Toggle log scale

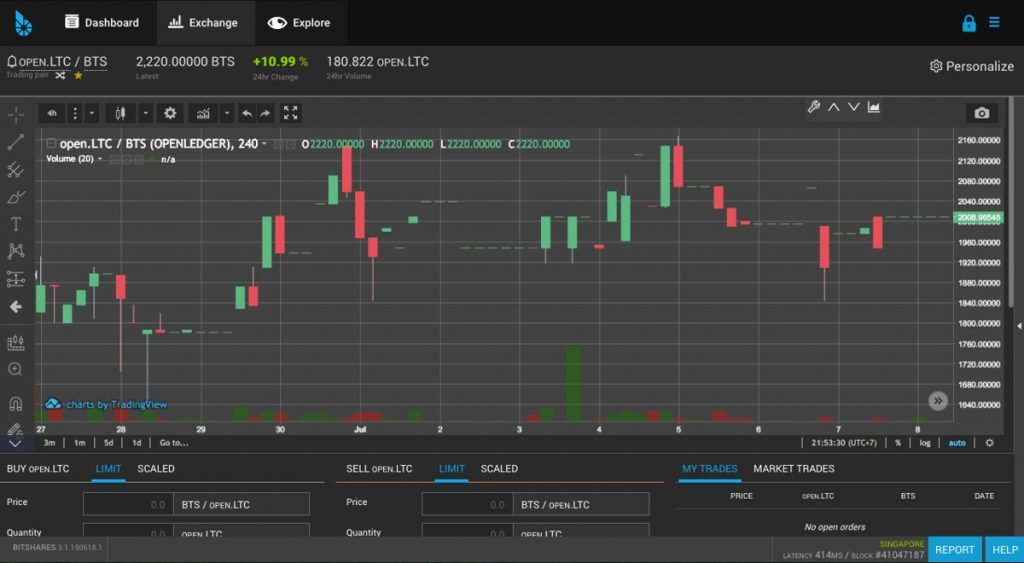pyautogui.click(x=925, y=443)
